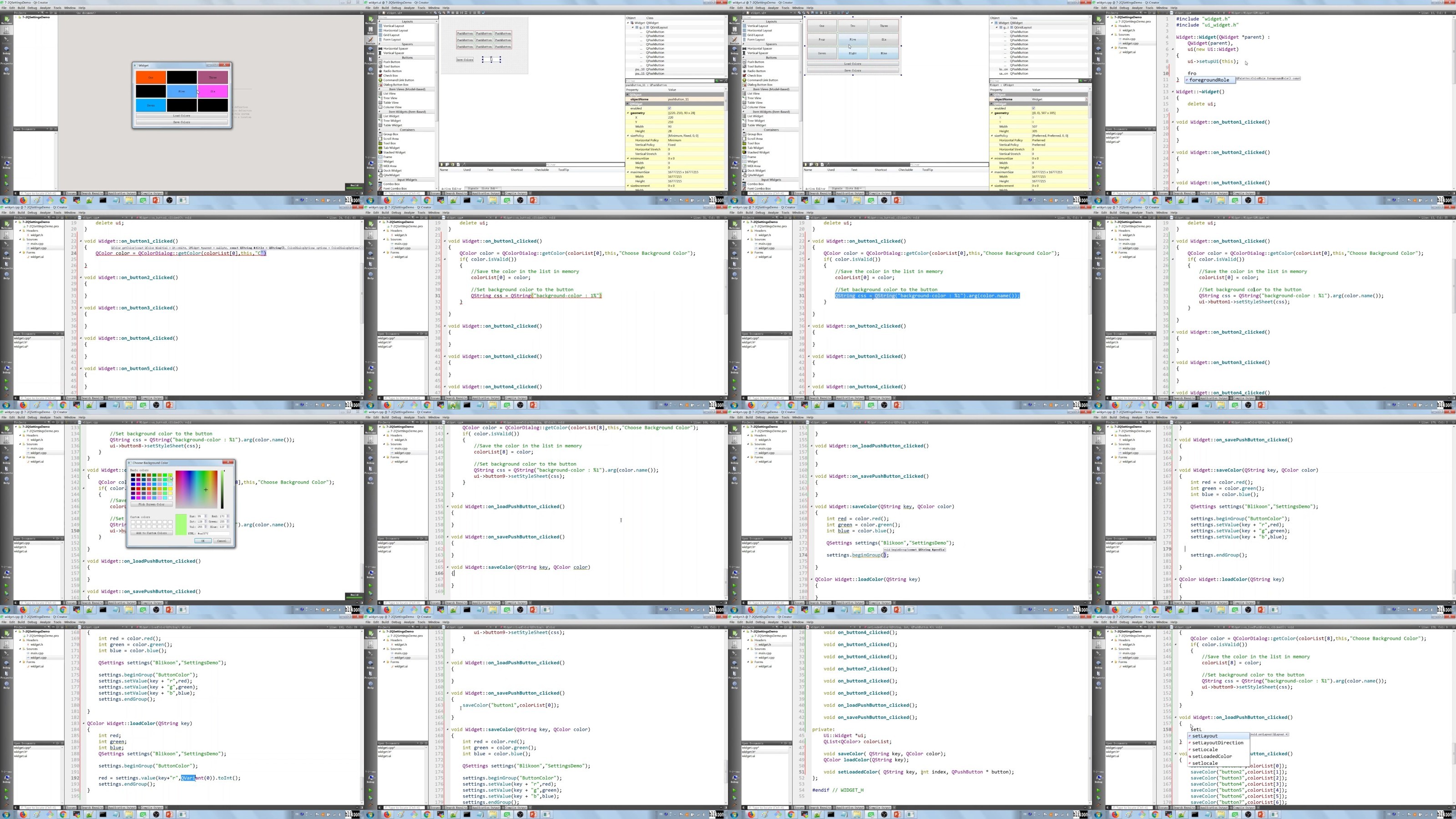This screenshot has width=1456, height=819.
Task: Expand 7-2QSettingsDemo project root in running Widget frame
Action: tap(16, 18)
